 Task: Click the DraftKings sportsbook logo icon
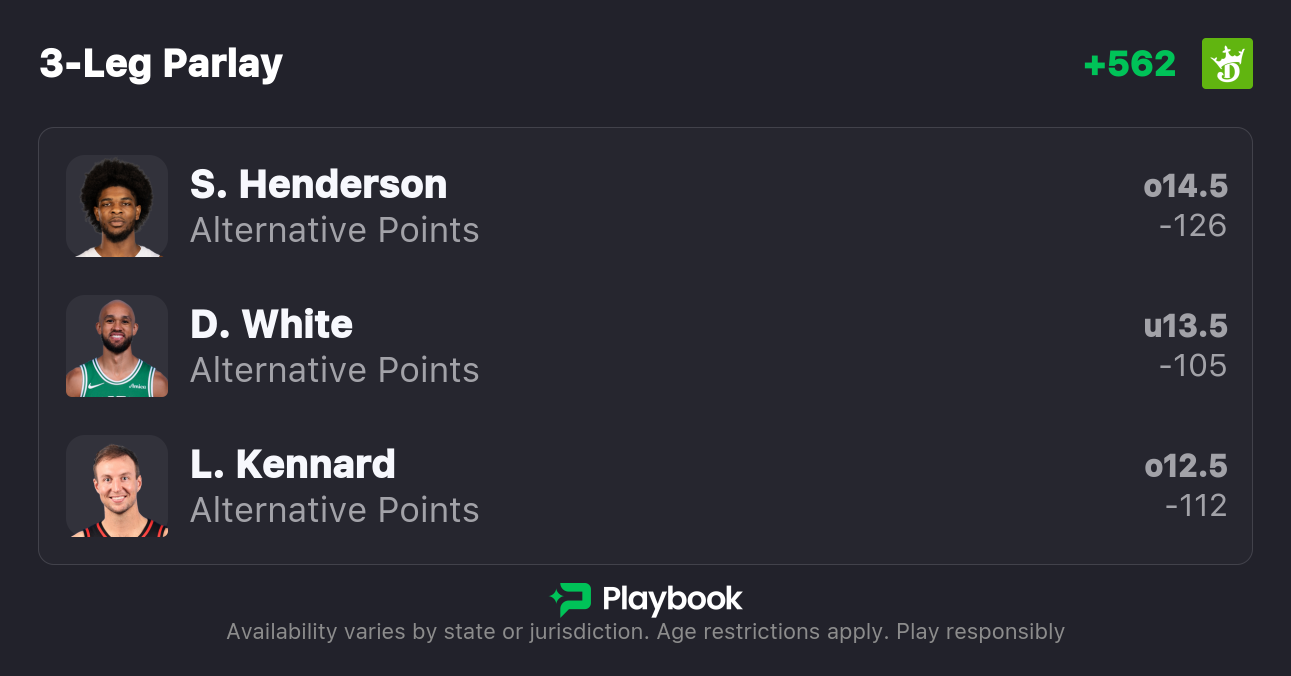1227,64
